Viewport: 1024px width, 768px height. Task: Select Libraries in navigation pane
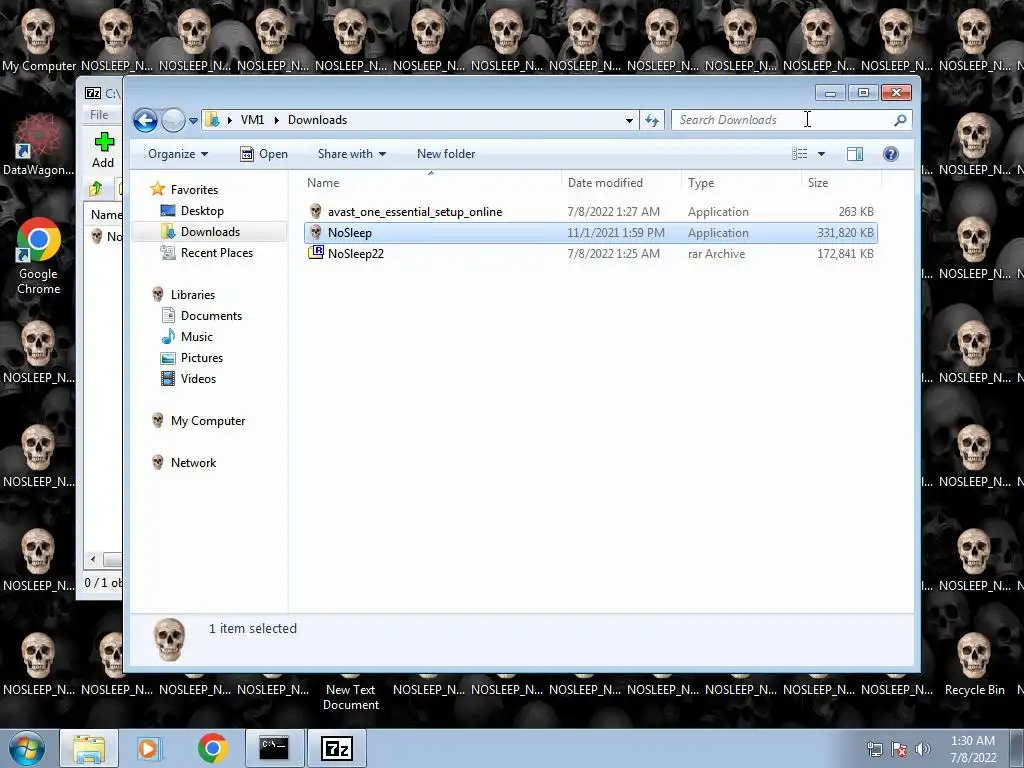193,295
